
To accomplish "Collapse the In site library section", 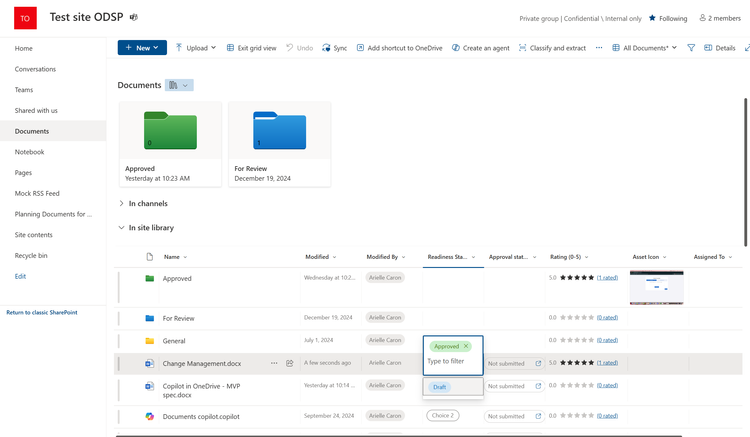I will [x=121, y=228].
